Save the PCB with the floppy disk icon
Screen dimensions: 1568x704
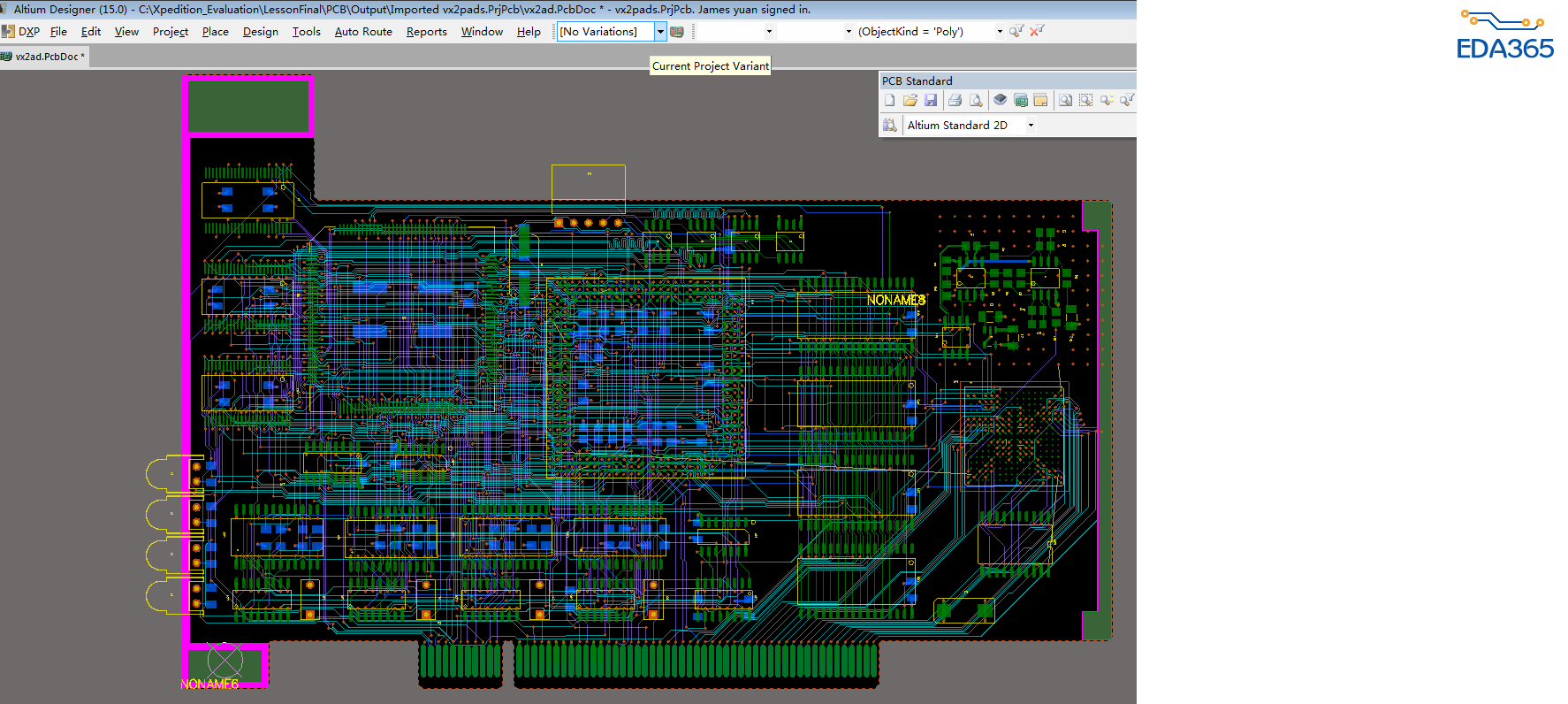coord(931,101)
